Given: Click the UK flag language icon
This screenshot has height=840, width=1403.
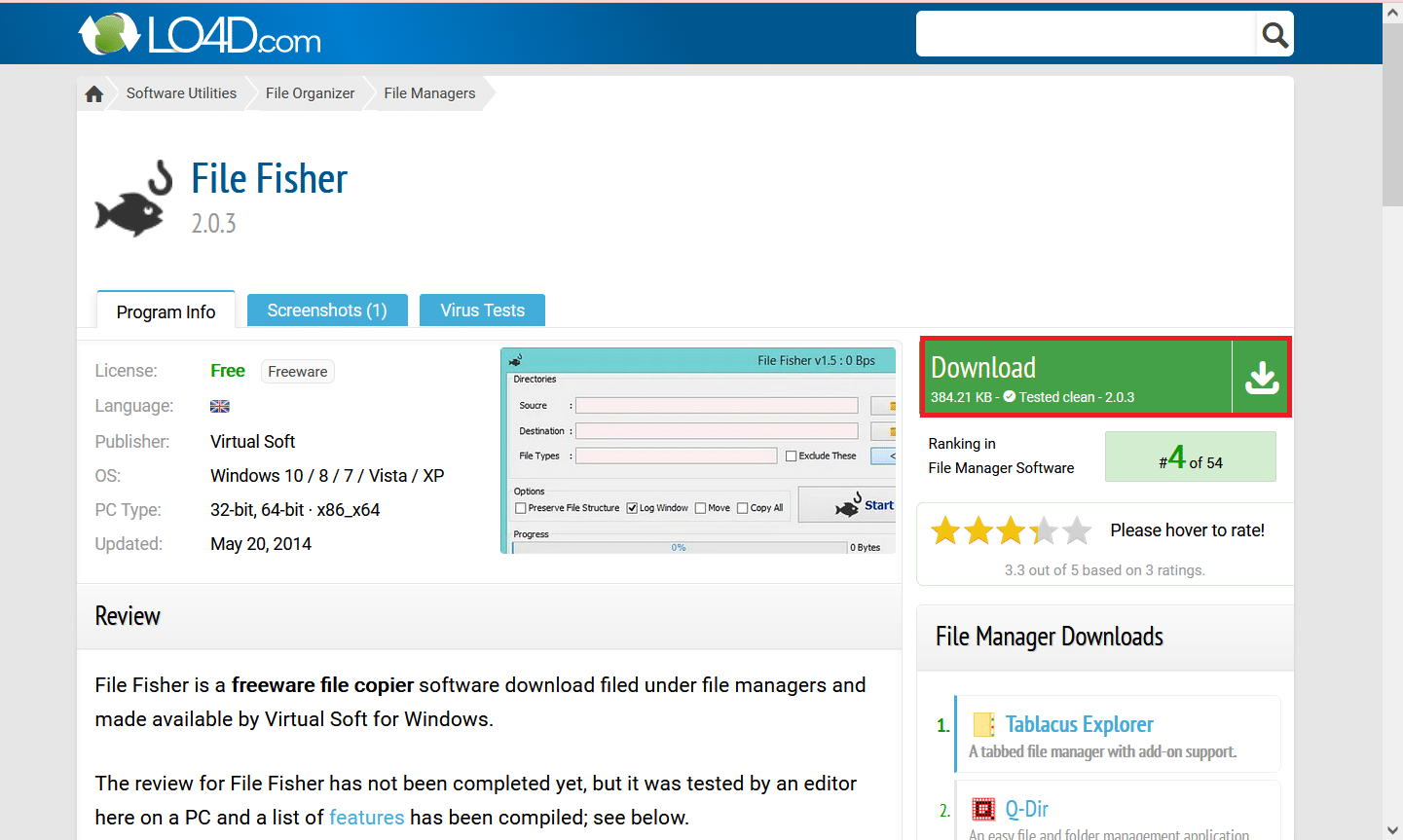Looking at the screenshot, I should pyautogui.click(x=220, y=406).
